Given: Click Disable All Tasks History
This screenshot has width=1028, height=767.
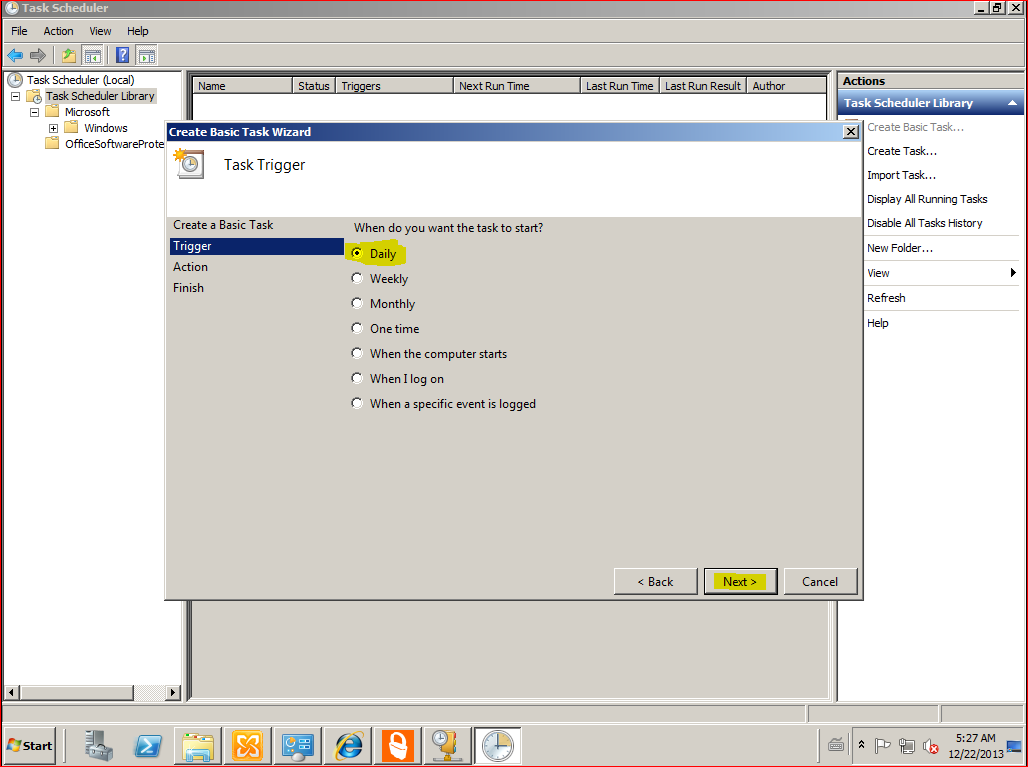Looking at the screenshot, I should pos(924,223).
